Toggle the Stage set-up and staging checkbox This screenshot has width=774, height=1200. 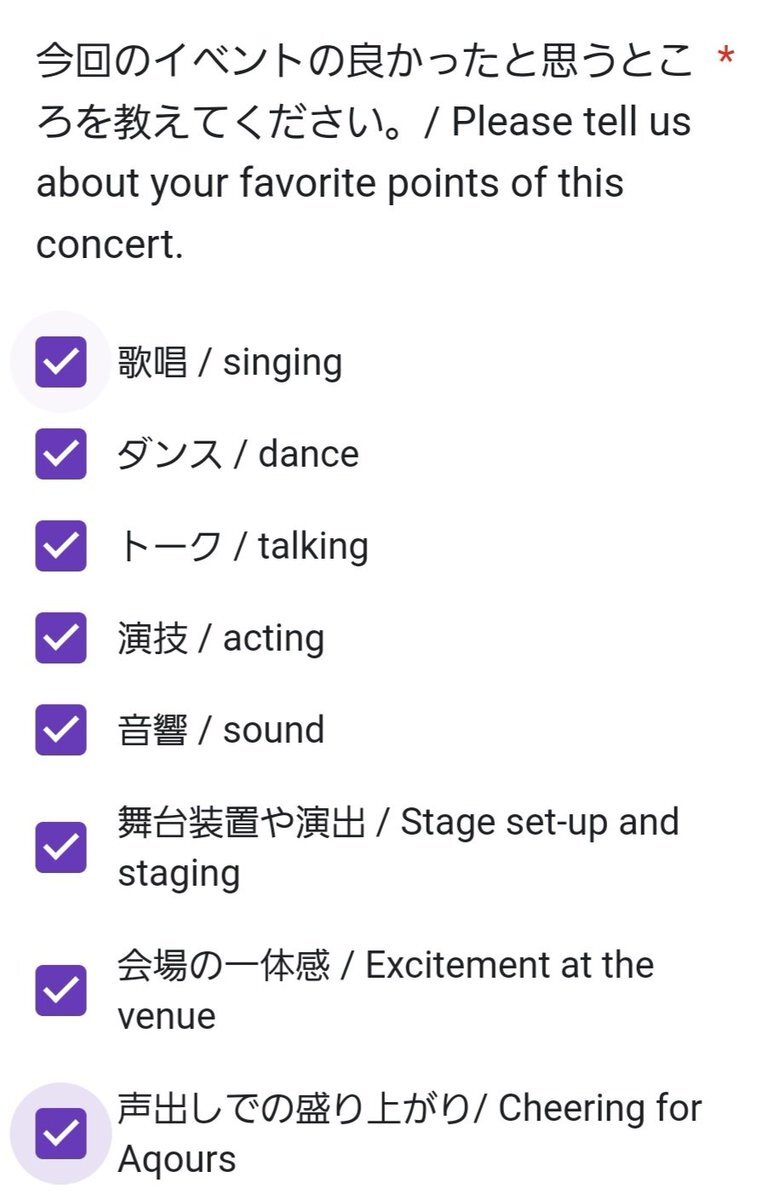pos(61,848)
